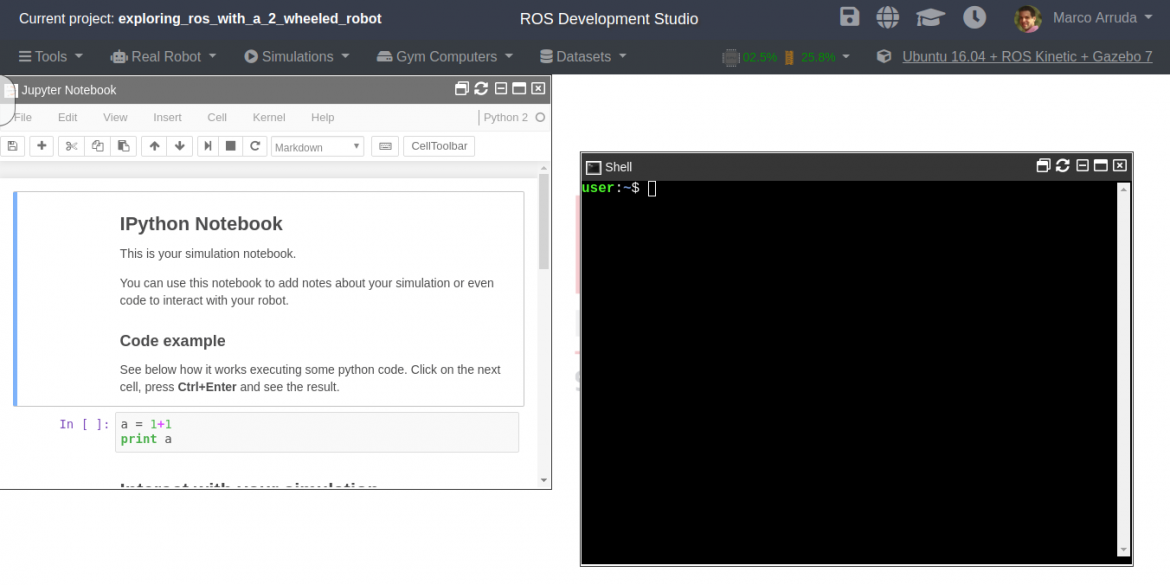The image size is (1170, 585).
Task: Open the Real Robot dropdown
Action: pos(163,57)
